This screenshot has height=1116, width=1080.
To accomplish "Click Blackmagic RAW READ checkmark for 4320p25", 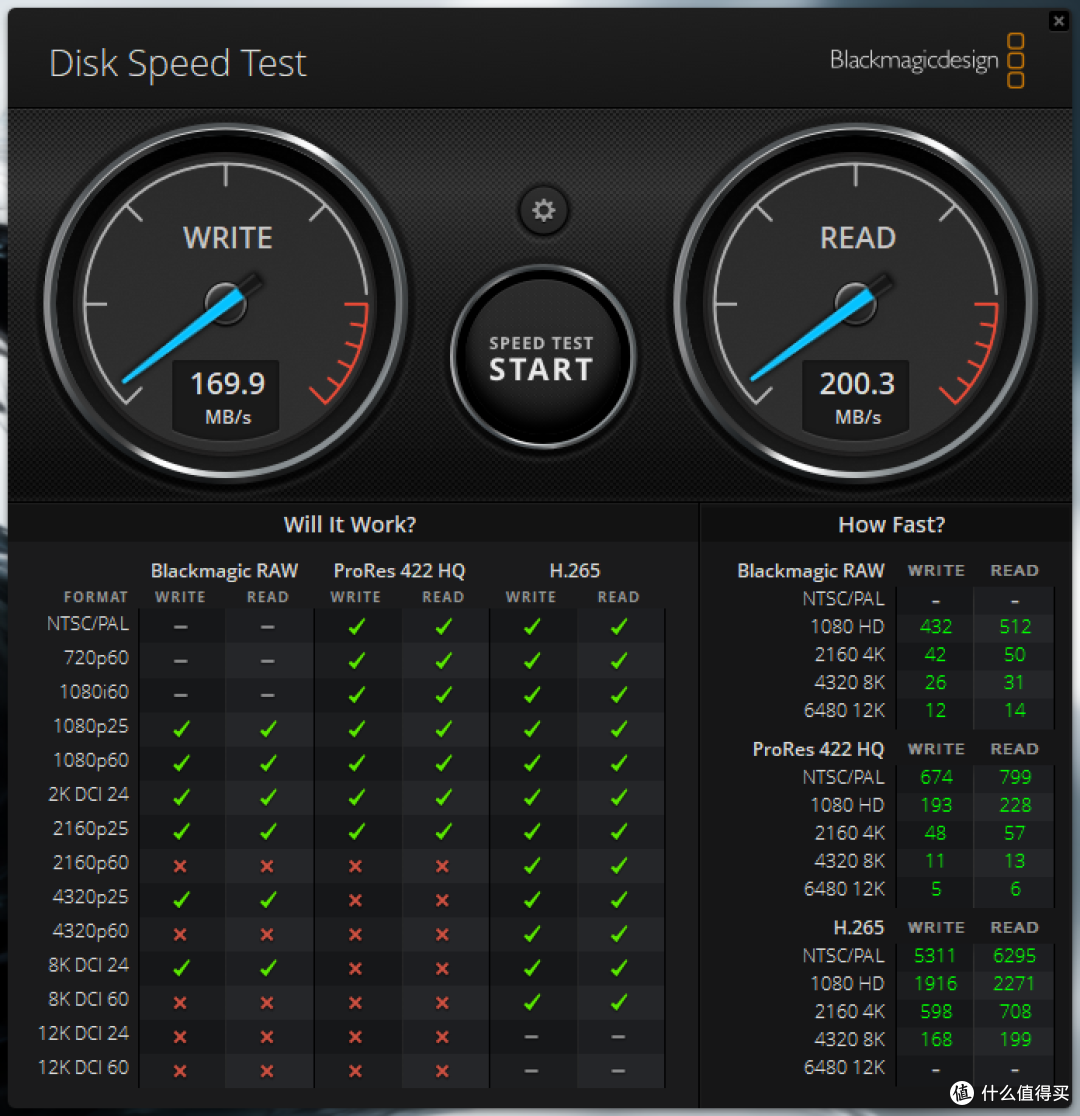I will [x=268, y=899].
